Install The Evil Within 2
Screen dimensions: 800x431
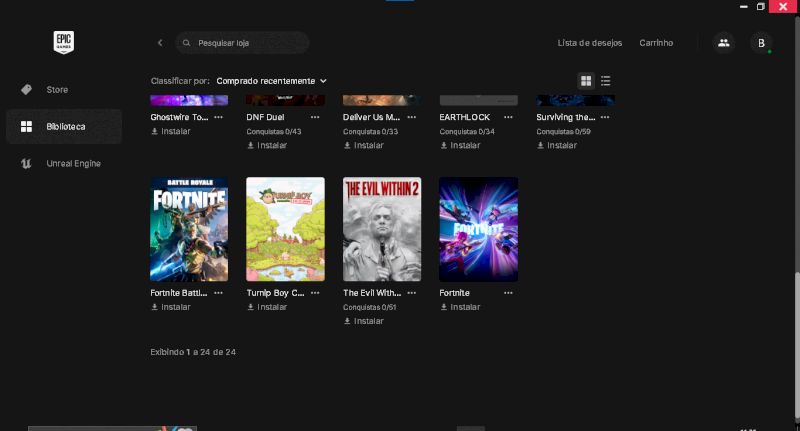(x=364, y=321)
